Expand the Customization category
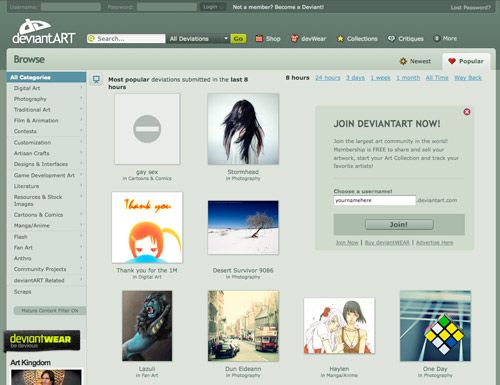 [46, 142]
